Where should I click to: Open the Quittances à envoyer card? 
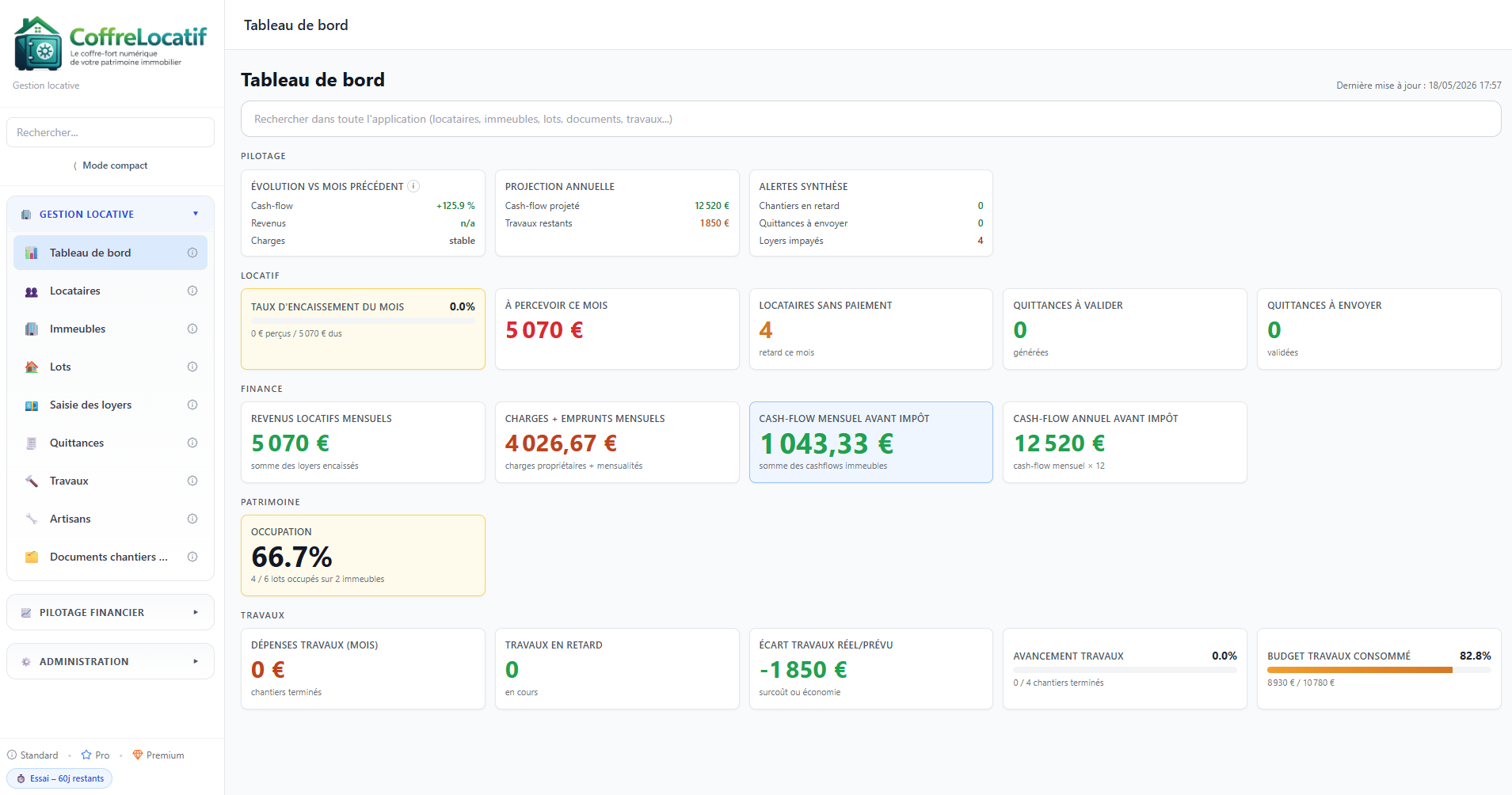(1379, 329)
